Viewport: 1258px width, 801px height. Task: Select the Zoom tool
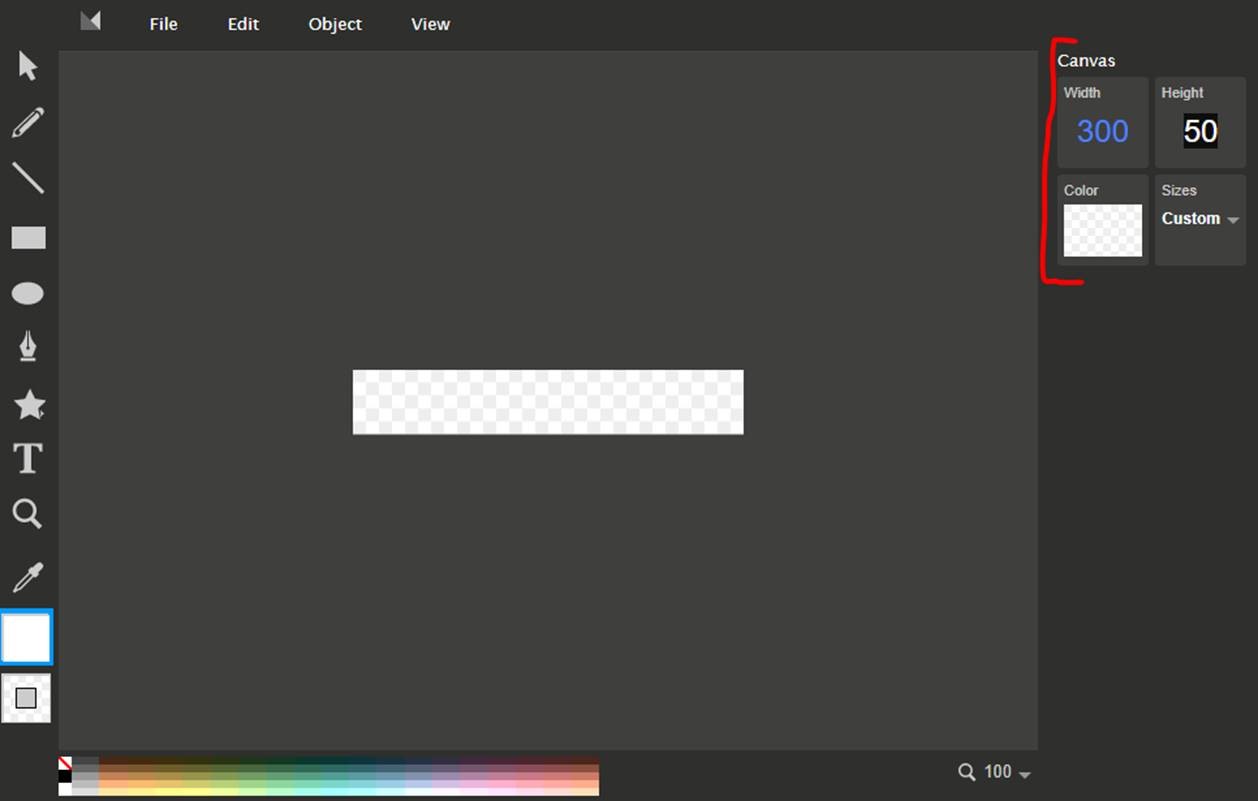coord(27,513)
